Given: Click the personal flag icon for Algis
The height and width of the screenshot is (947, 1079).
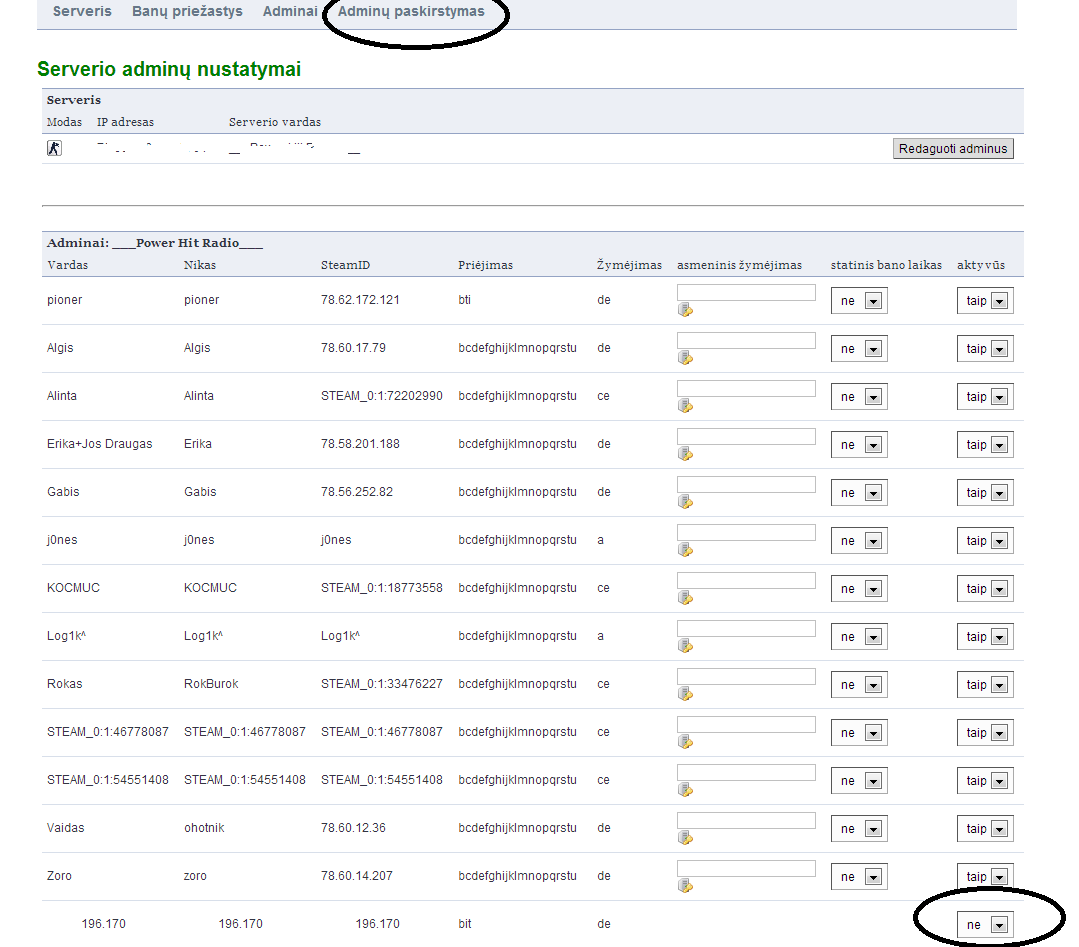Looking at the screenshot, I should tap(685, 358).
